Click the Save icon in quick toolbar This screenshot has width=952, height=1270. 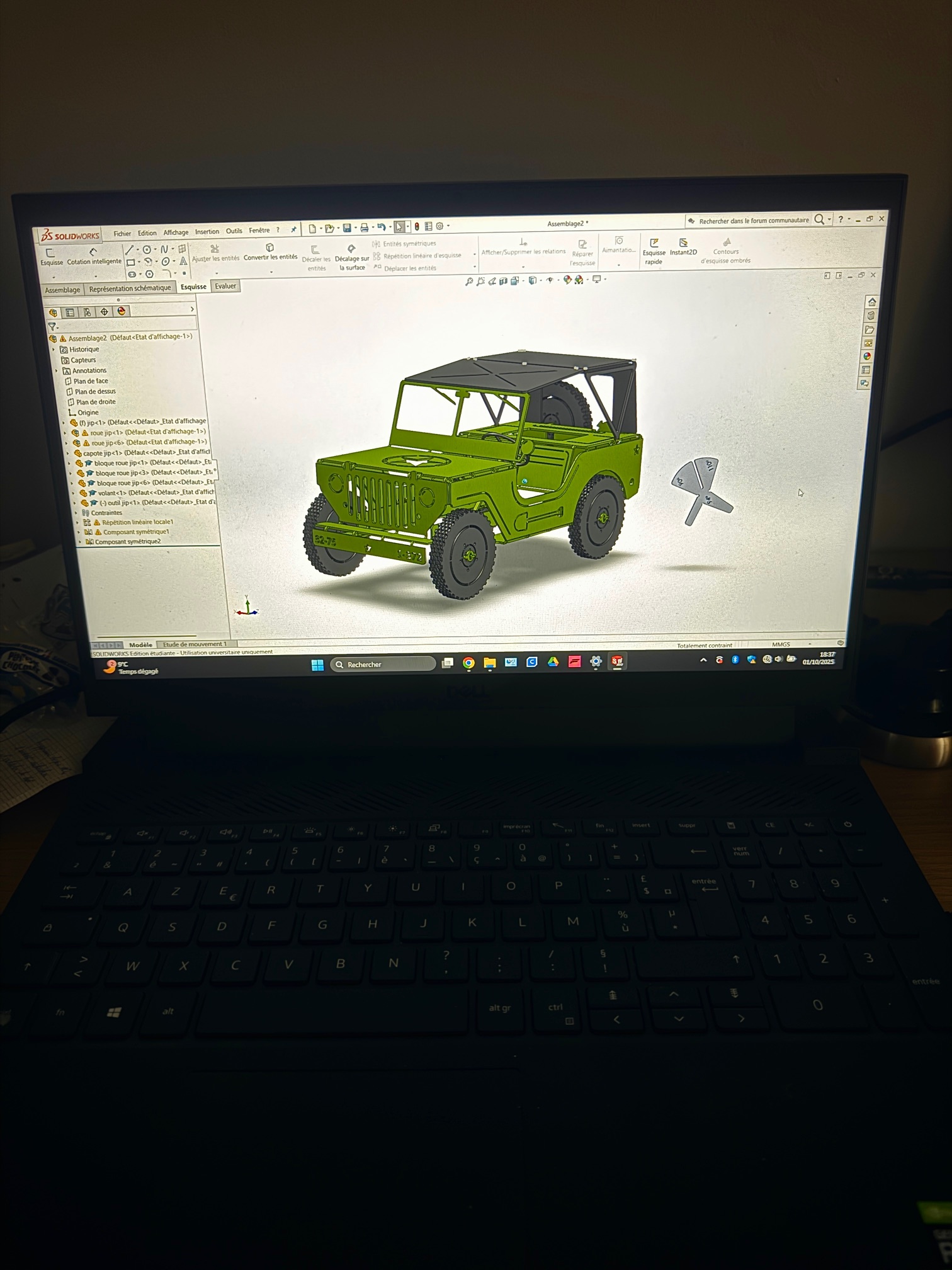tap(346, 227)
